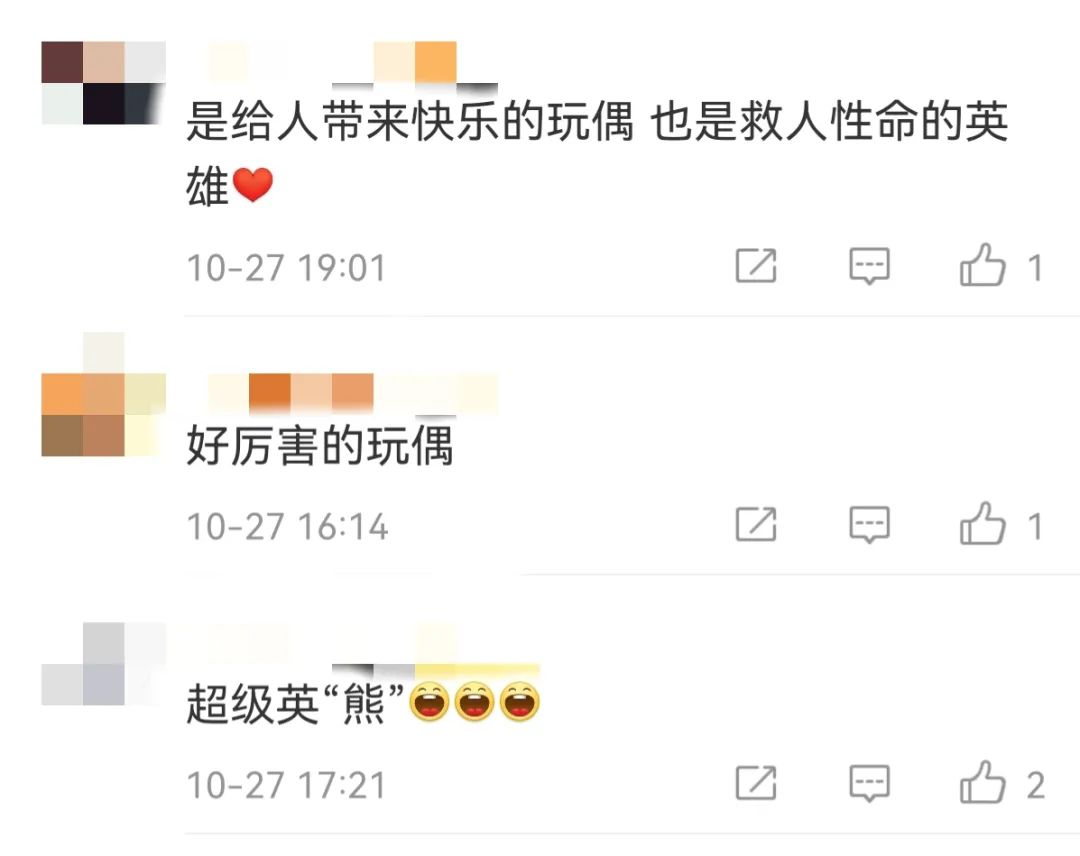Click the like count 2
This screenshot has height=856, width=1080.
pyautogui.click(x=1036, y=785)
